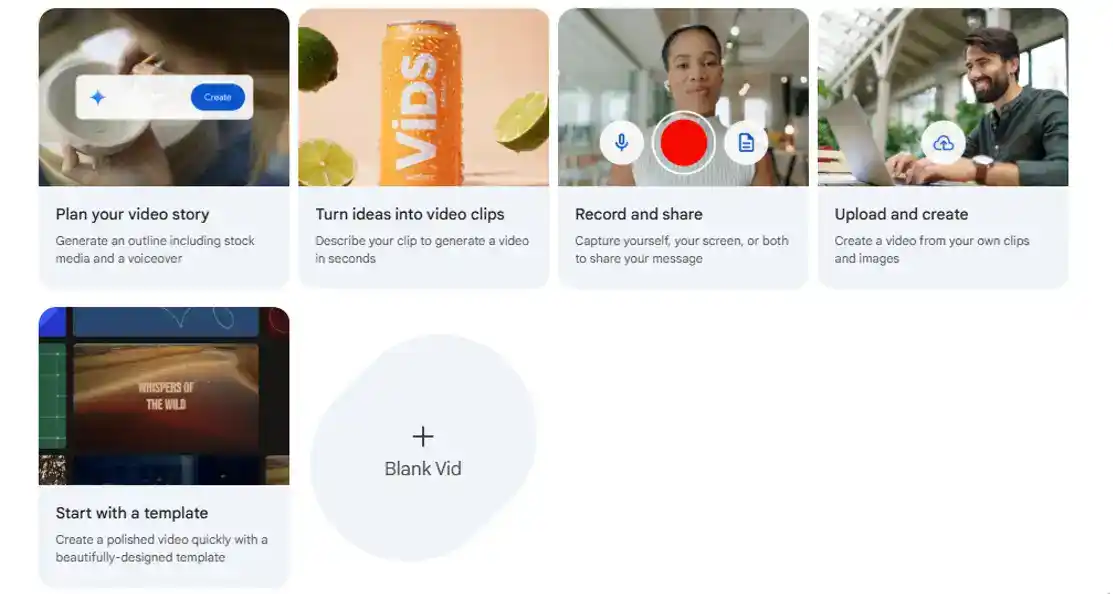Open the Plan your video story card
Viewport: 1113px width, 594px height.
click(x=164, y=148)
